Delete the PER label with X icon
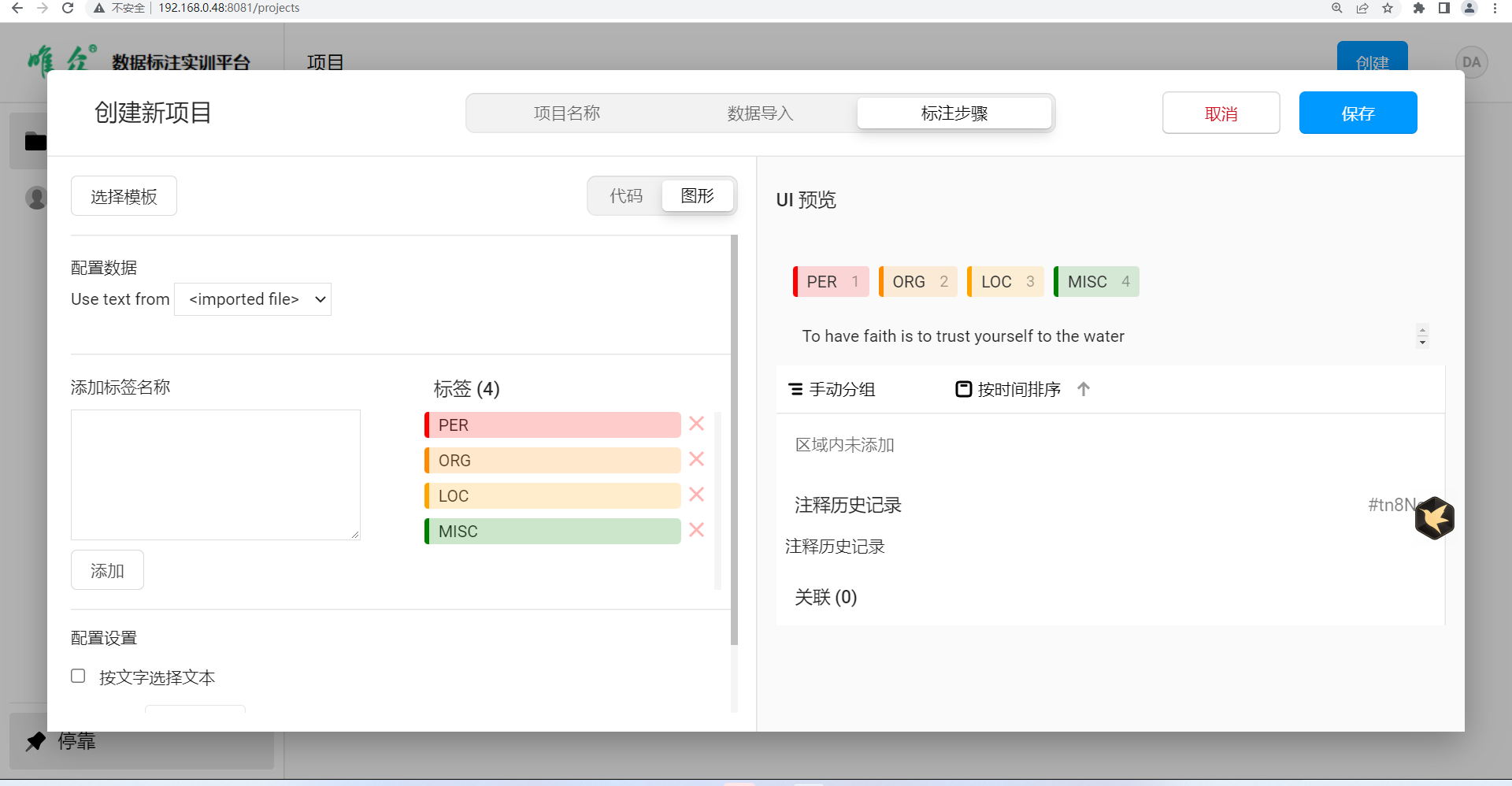Screen dimensions: 1512x786 click(x=696, y=424)
